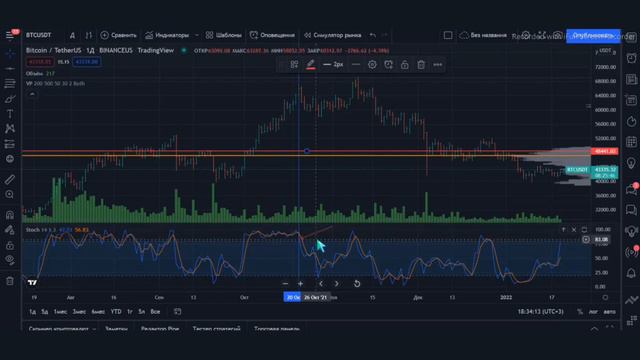Viewport: 640px width, 360px height.
Task: Activate the zoom in tool
Action: pos(10,194)
